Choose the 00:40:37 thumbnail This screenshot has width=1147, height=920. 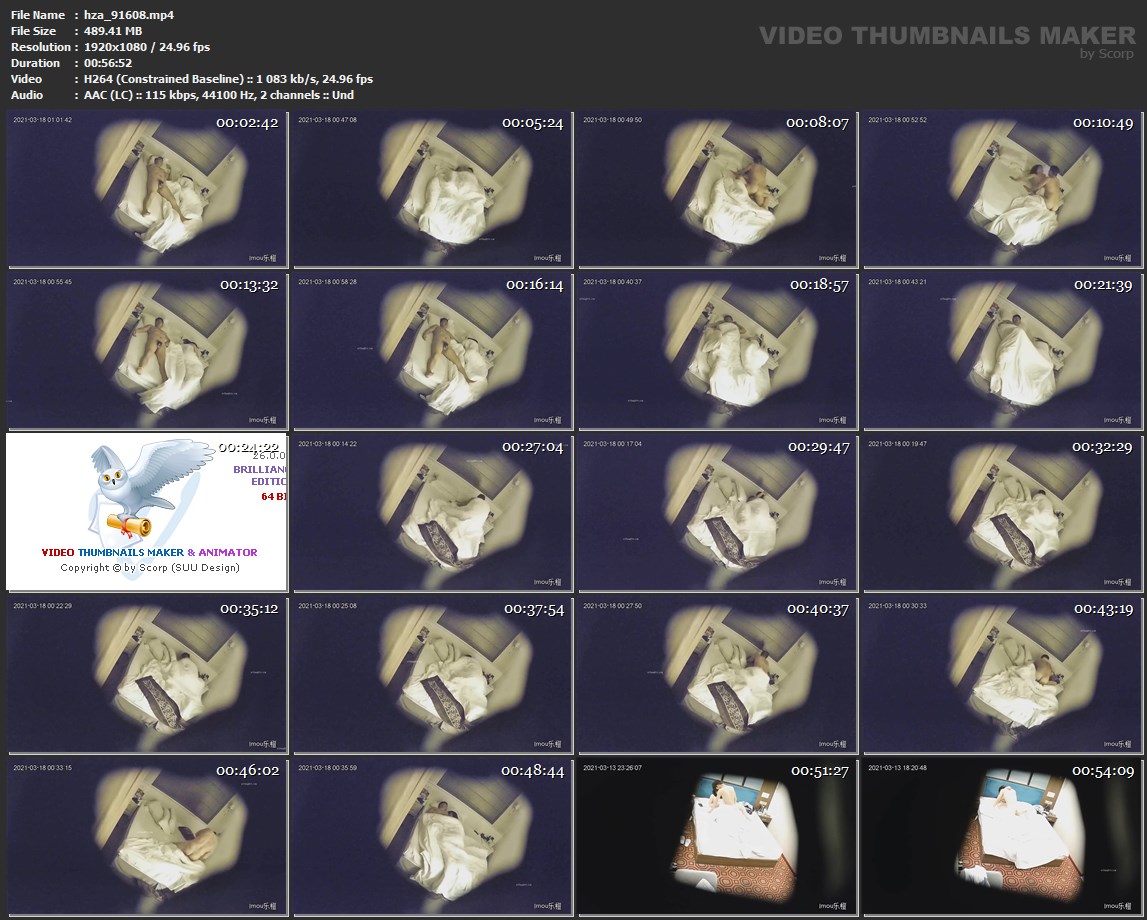coord(717,675)
